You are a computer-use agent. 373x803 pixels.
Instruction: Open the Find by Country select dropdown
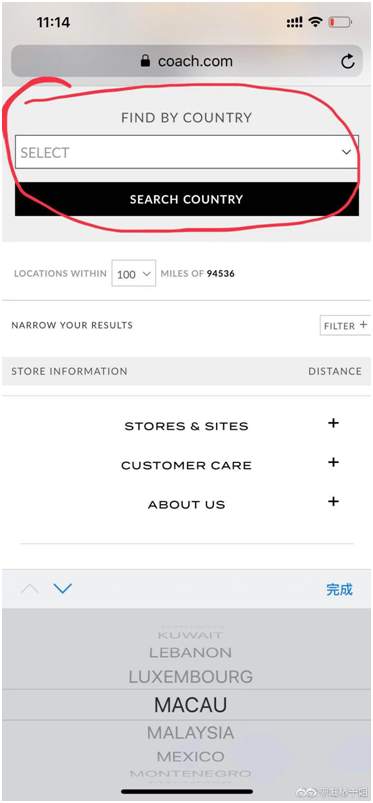click(x=186, y=152)
